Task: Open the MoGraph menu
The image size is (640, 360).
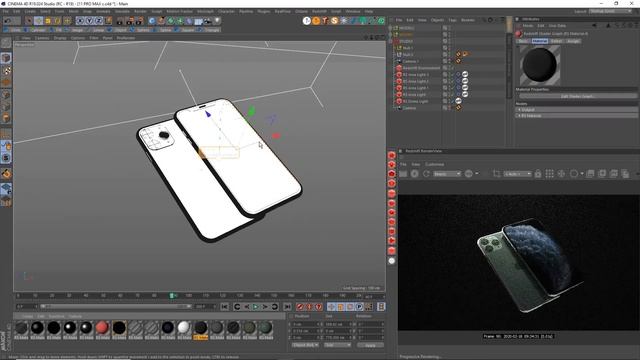Action: pos(205,11)
